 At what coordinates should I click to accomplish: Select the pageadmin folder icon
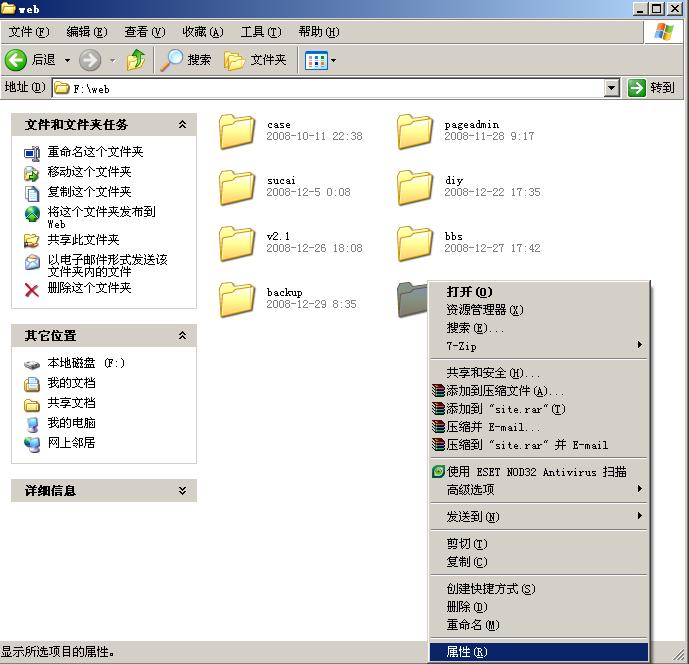pyautogui.click(x=414, y=131)
